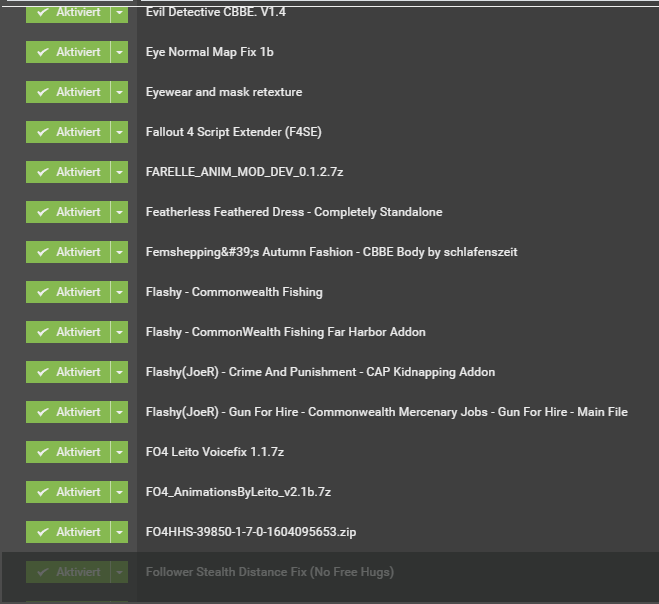Toggle Aktiviert for Femshepping's Autumn Fashion
The image size is (659, 604).
68,252
